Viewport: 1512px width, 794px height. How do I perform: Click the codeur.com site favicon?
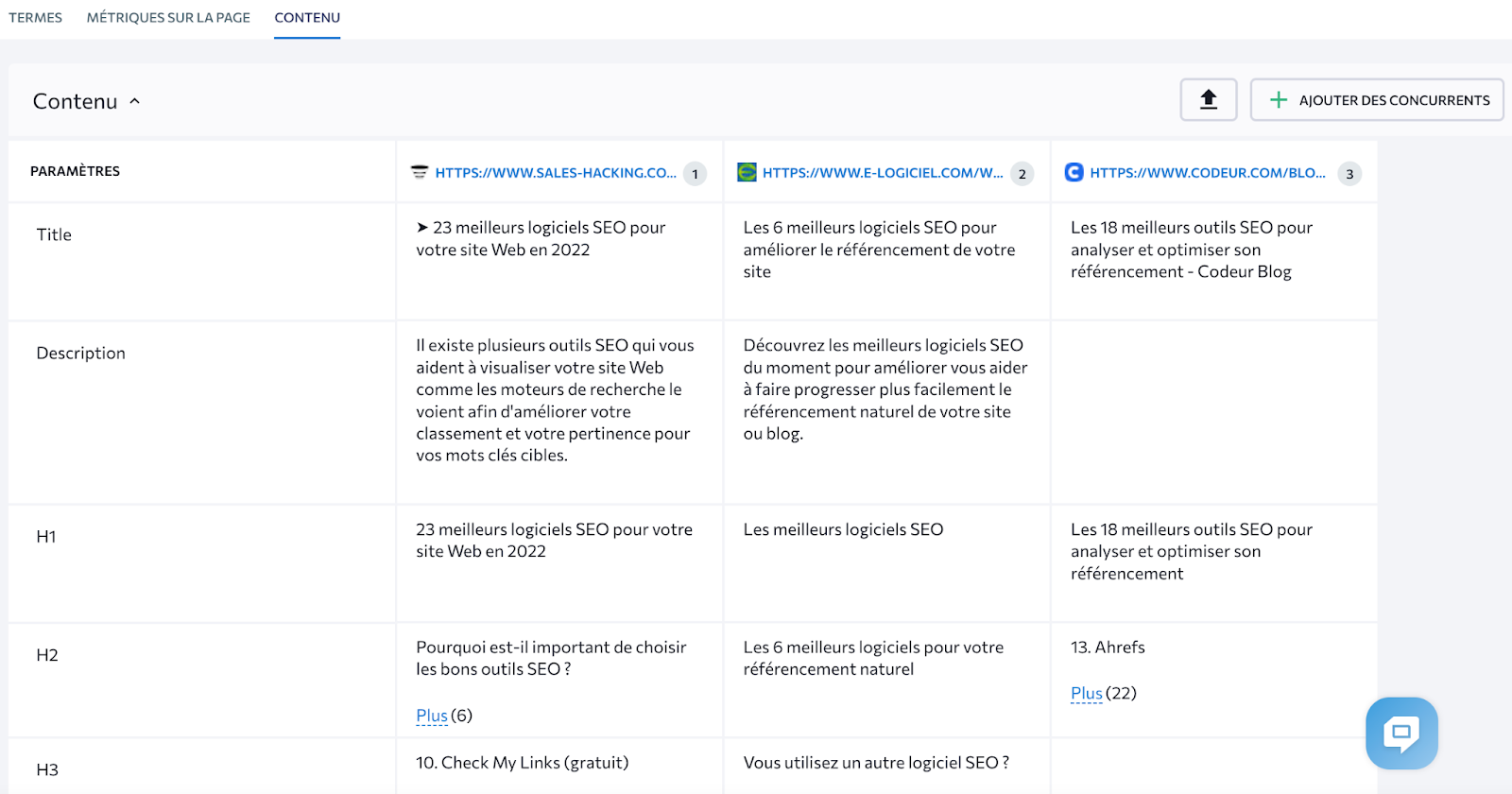click(x=1074, y=172)
